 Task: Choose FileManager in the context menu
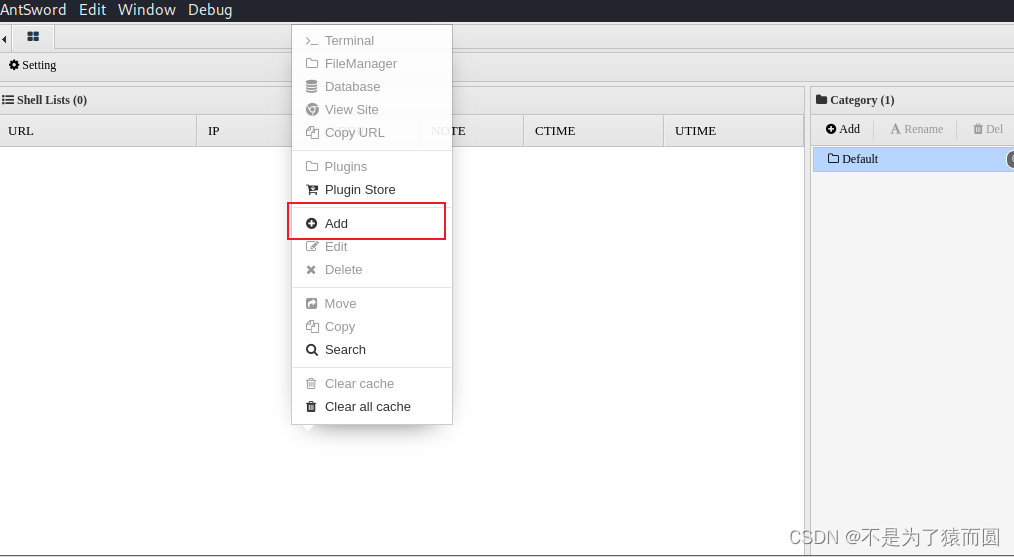(372, 63)
